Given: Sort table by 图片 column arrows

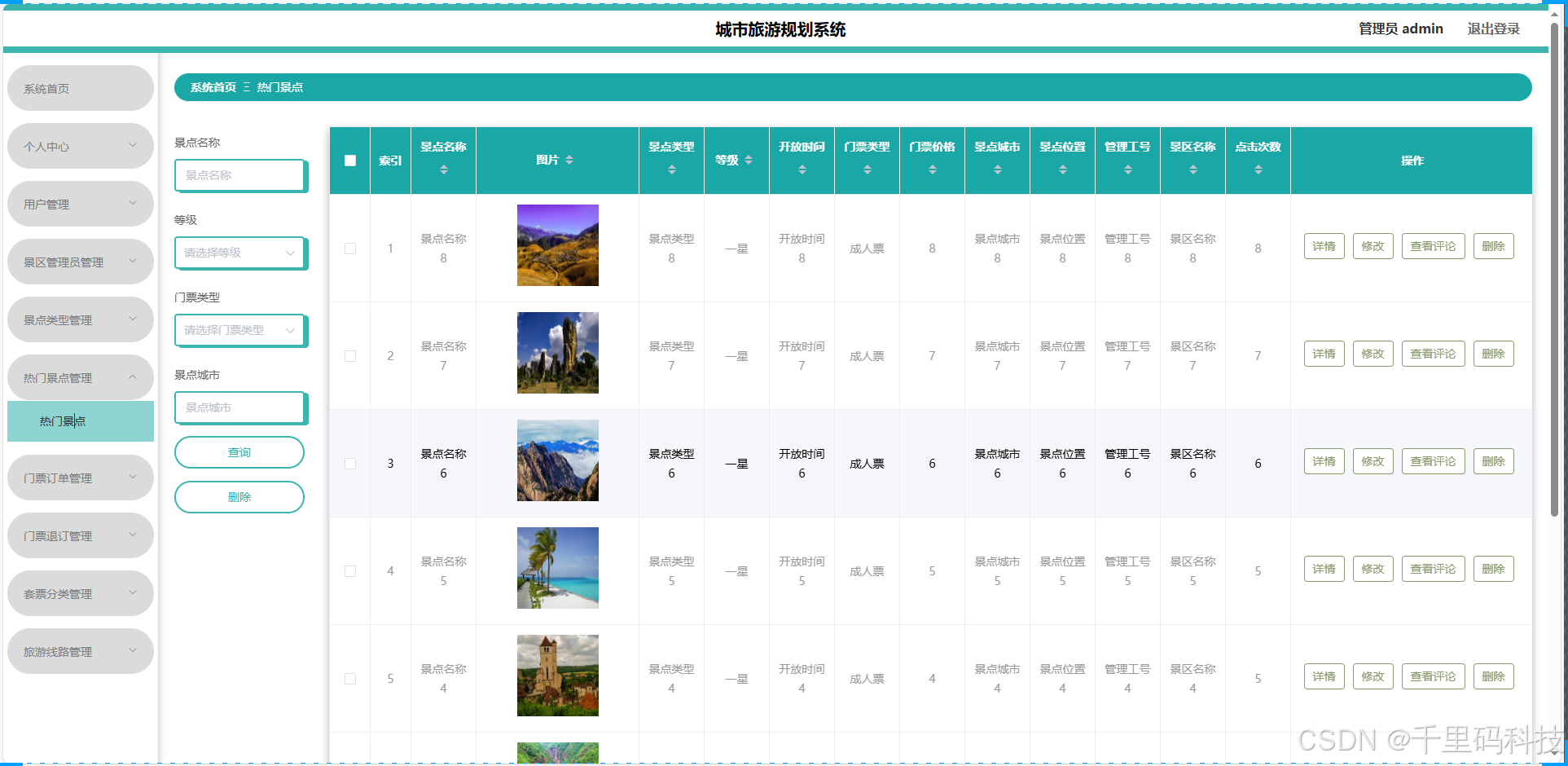Looking at the screenshot, I should [x=569, y=160].
